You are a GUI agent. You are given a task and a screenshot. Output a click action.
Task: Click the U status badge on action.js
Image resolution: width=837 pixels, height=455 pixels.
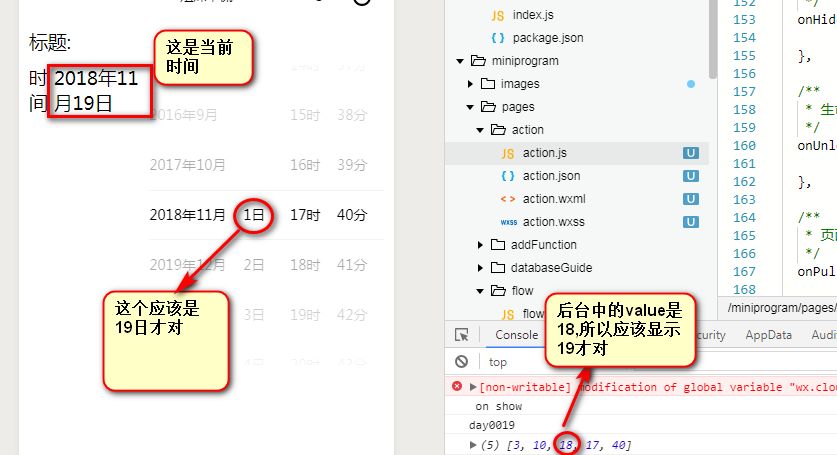(x=691, y=153)
